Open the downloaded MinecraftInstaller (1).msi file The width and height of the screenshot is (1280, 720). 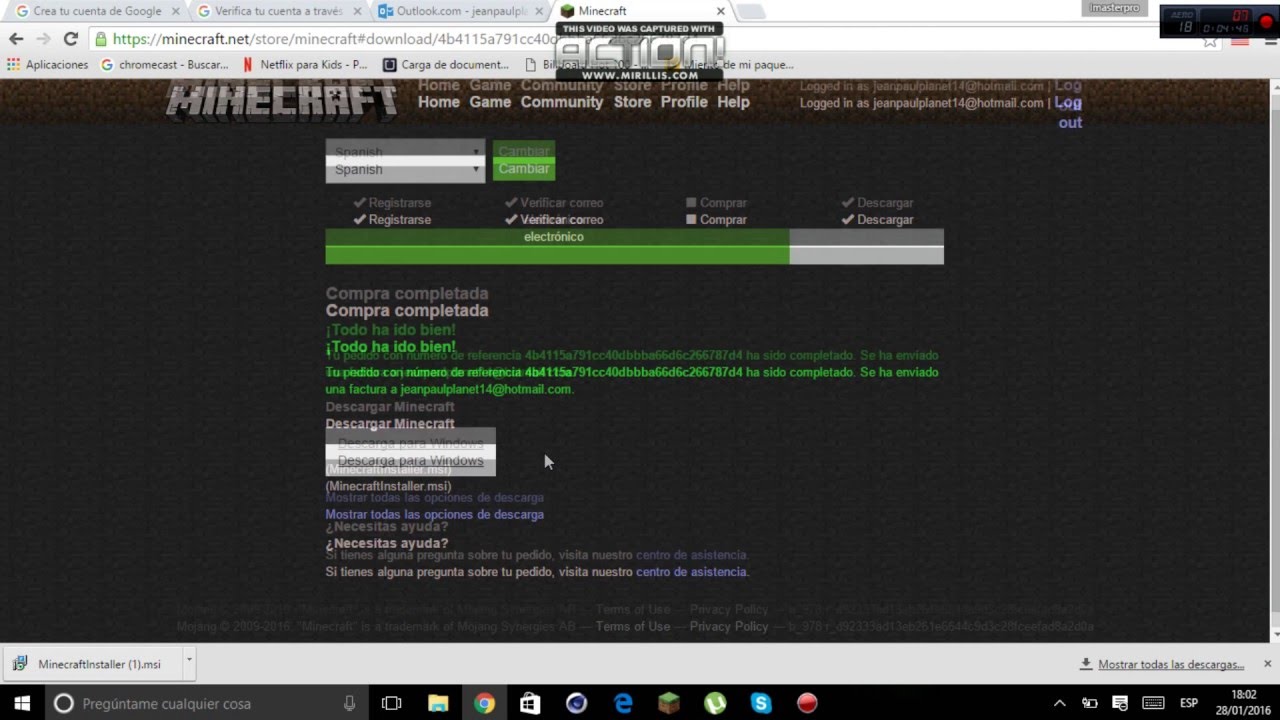pyautogui.click(x=93, y=664)
